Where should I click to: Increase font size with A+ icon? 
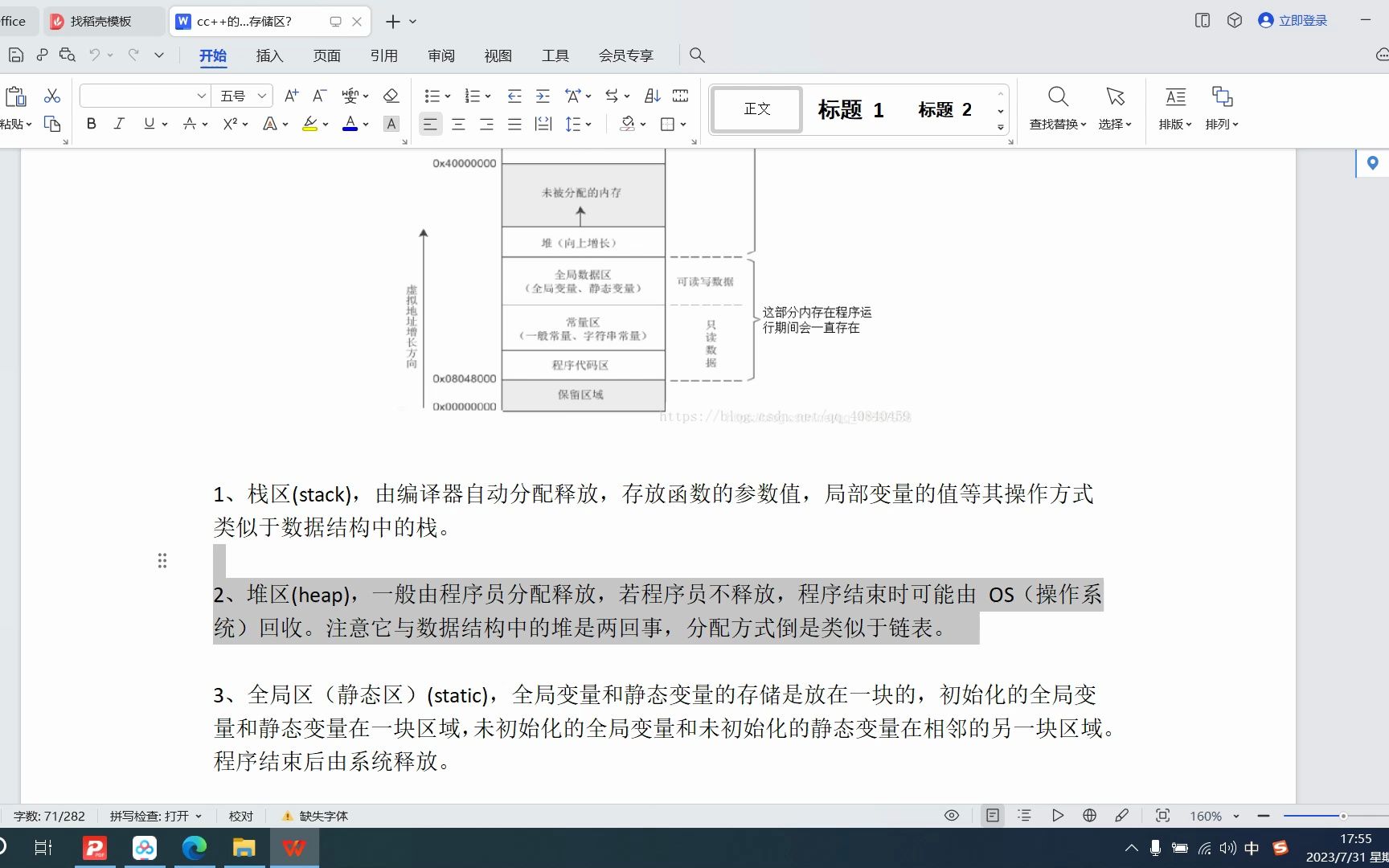point(290,96)
